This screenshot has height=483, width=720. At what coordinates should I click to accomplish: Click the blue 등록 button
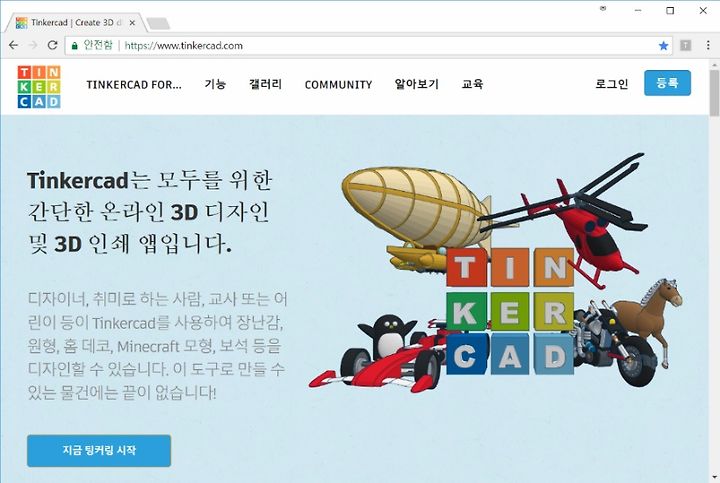click(x=667, y=83)
